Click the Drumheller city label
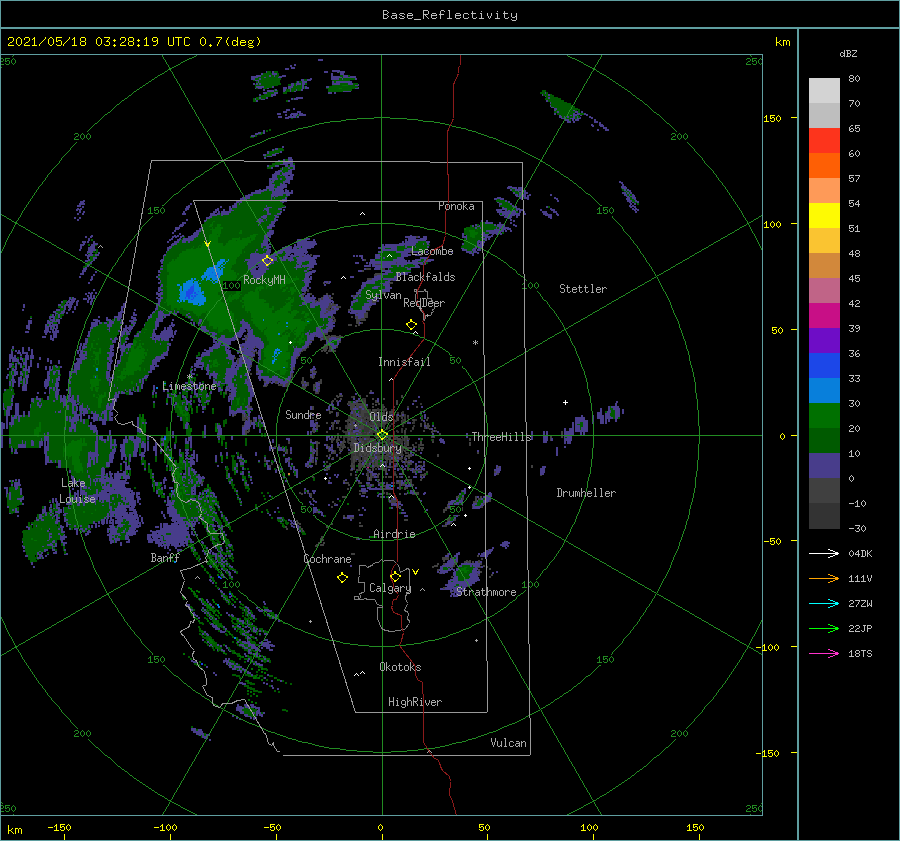Screen dimensions: 900x841 point(586,493)
